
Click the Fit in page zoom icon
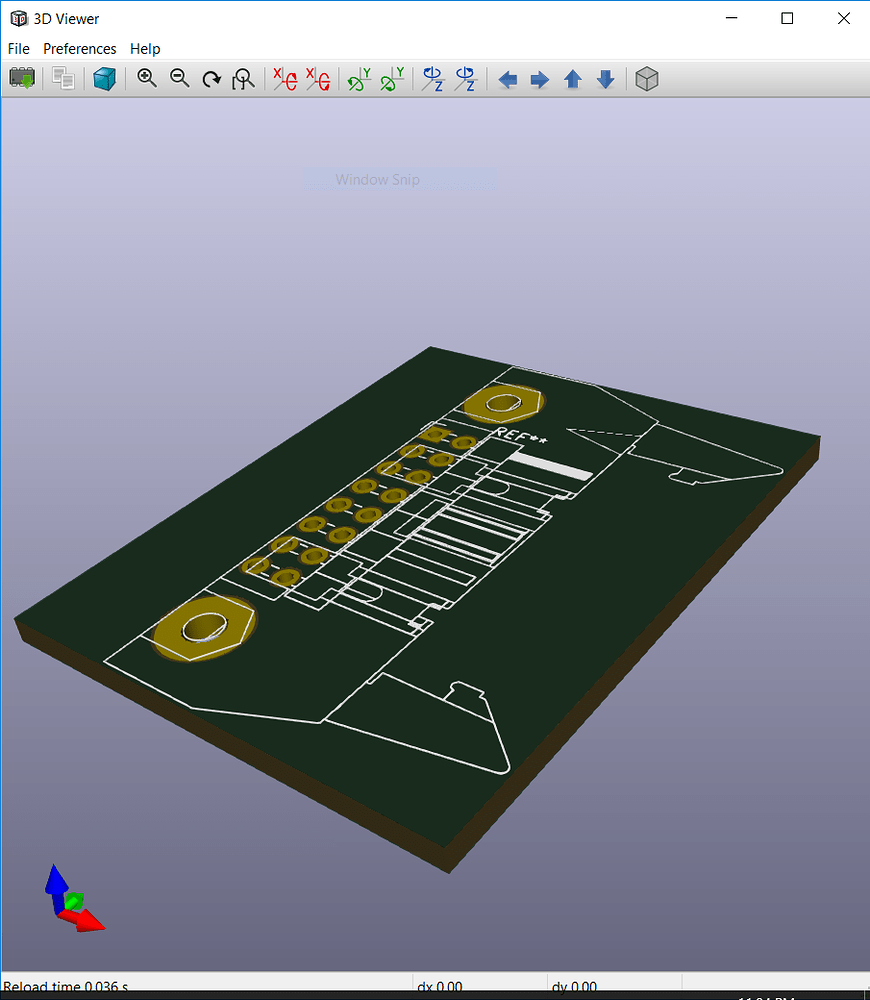pos(243,79)
